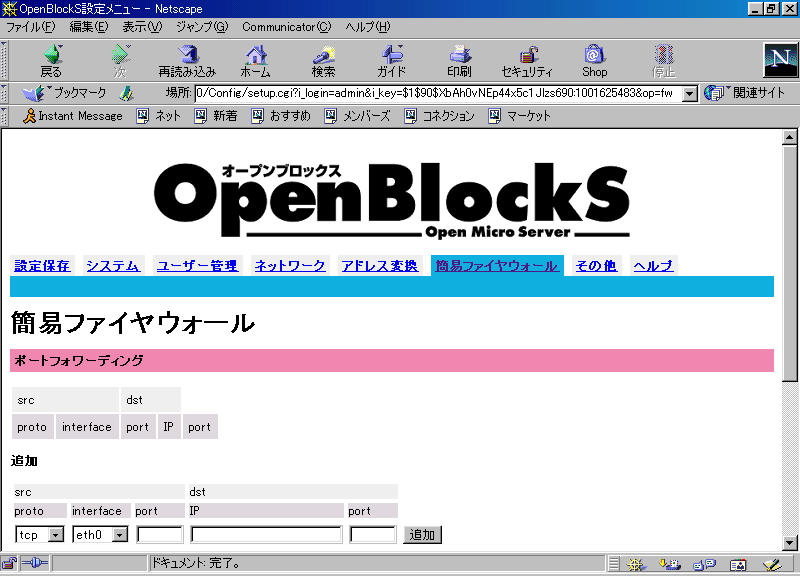Open the システム tab link

(113, 266)
